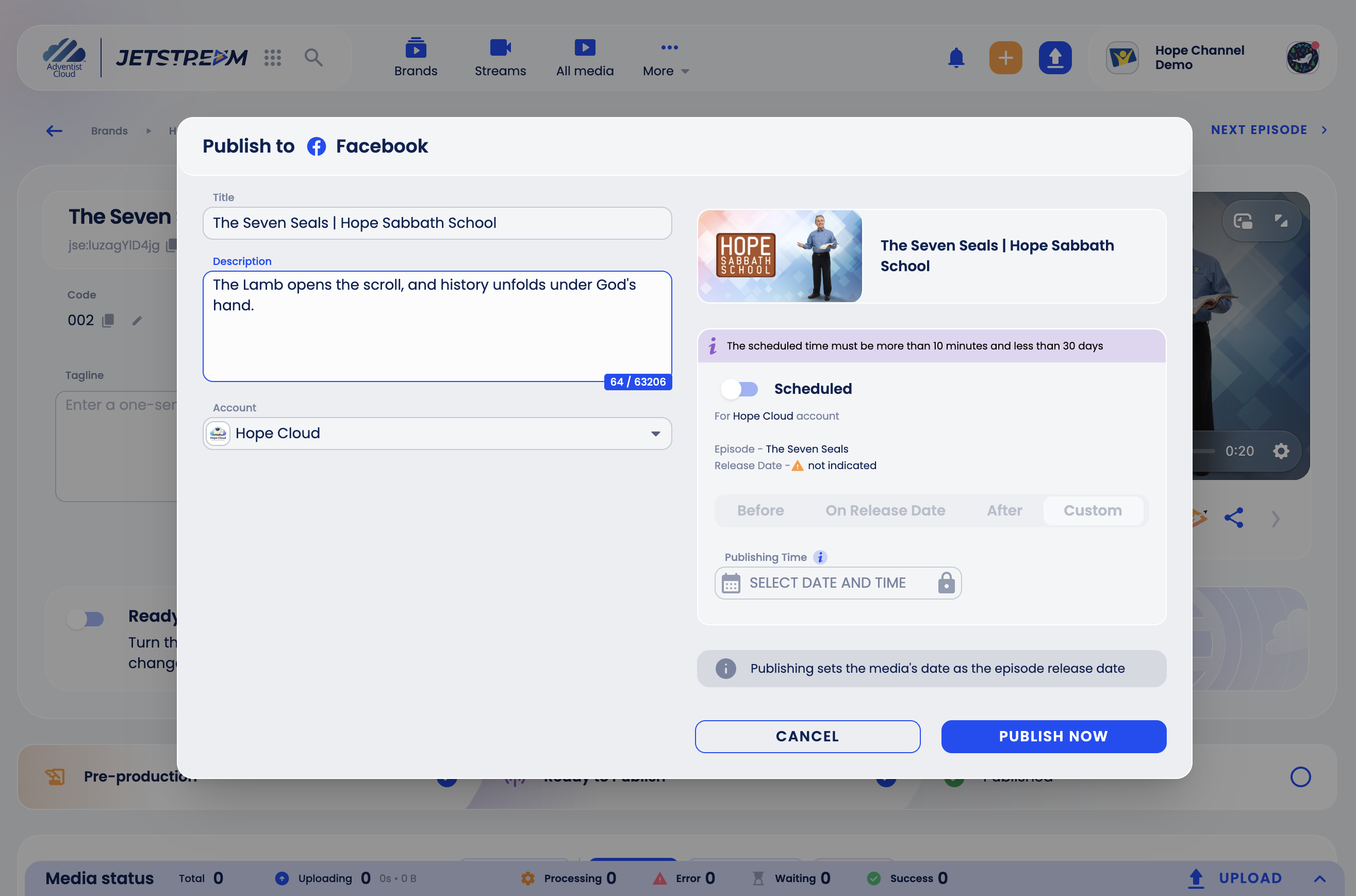1356x896 pixels.
Task: Go back using the left arrow
Action: pos(54,131)
